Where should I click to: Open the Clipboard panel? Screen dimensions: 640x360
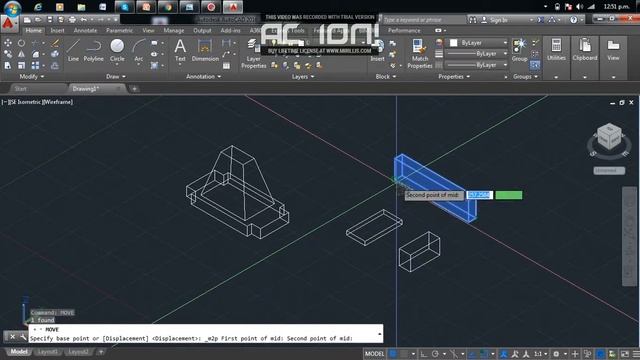tap(584, 57)
